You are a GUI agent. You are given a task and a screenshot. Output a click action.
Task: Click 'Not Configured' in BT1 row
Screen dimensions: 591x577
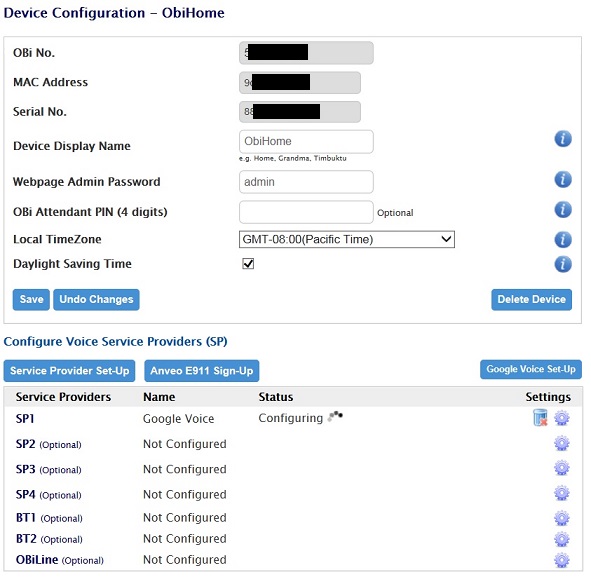coord(185,518)
